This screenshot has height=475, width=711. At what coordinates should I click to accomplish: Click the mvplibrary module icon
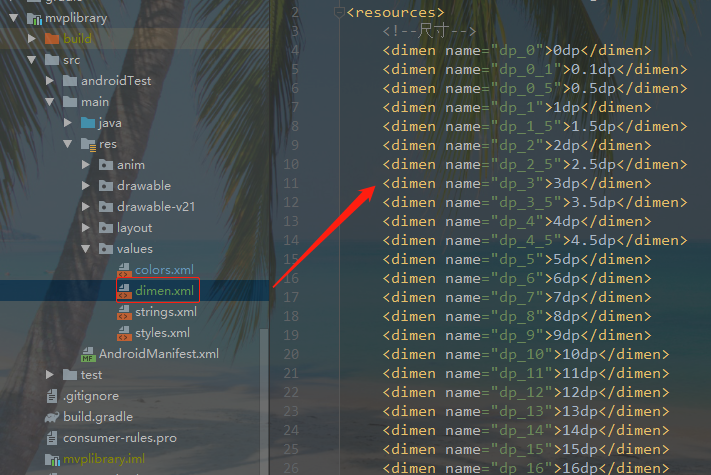coord(35,19)
